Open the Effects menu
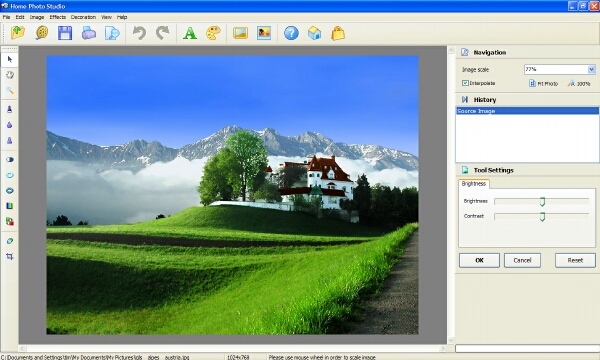Viewport: 600px width, 360px height. (58, 17)
